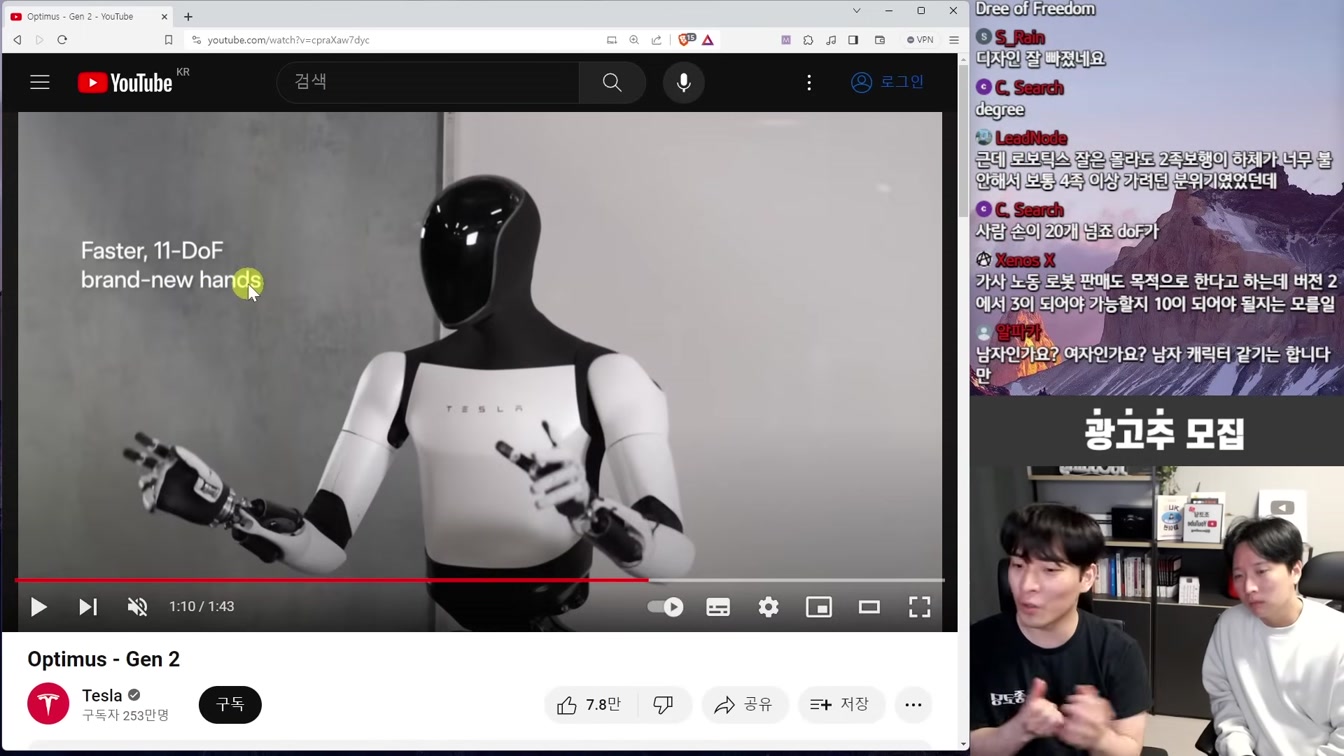The image size is (1344, 756).
Task: Toggle the autoplay switch
Action: tap(665, 606)
